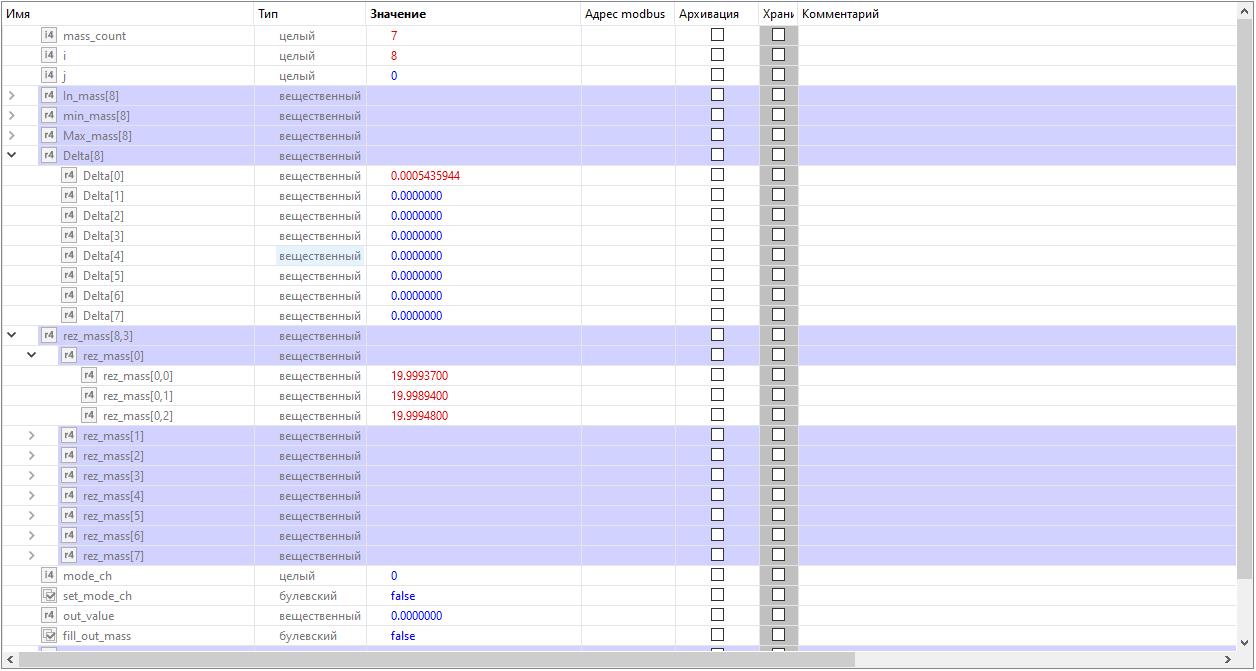Screen dimensions: 1256x671
Task: Toggle the storage checkbox for Delta[3]
Action: pyautogui.click(x=778, y=235)
